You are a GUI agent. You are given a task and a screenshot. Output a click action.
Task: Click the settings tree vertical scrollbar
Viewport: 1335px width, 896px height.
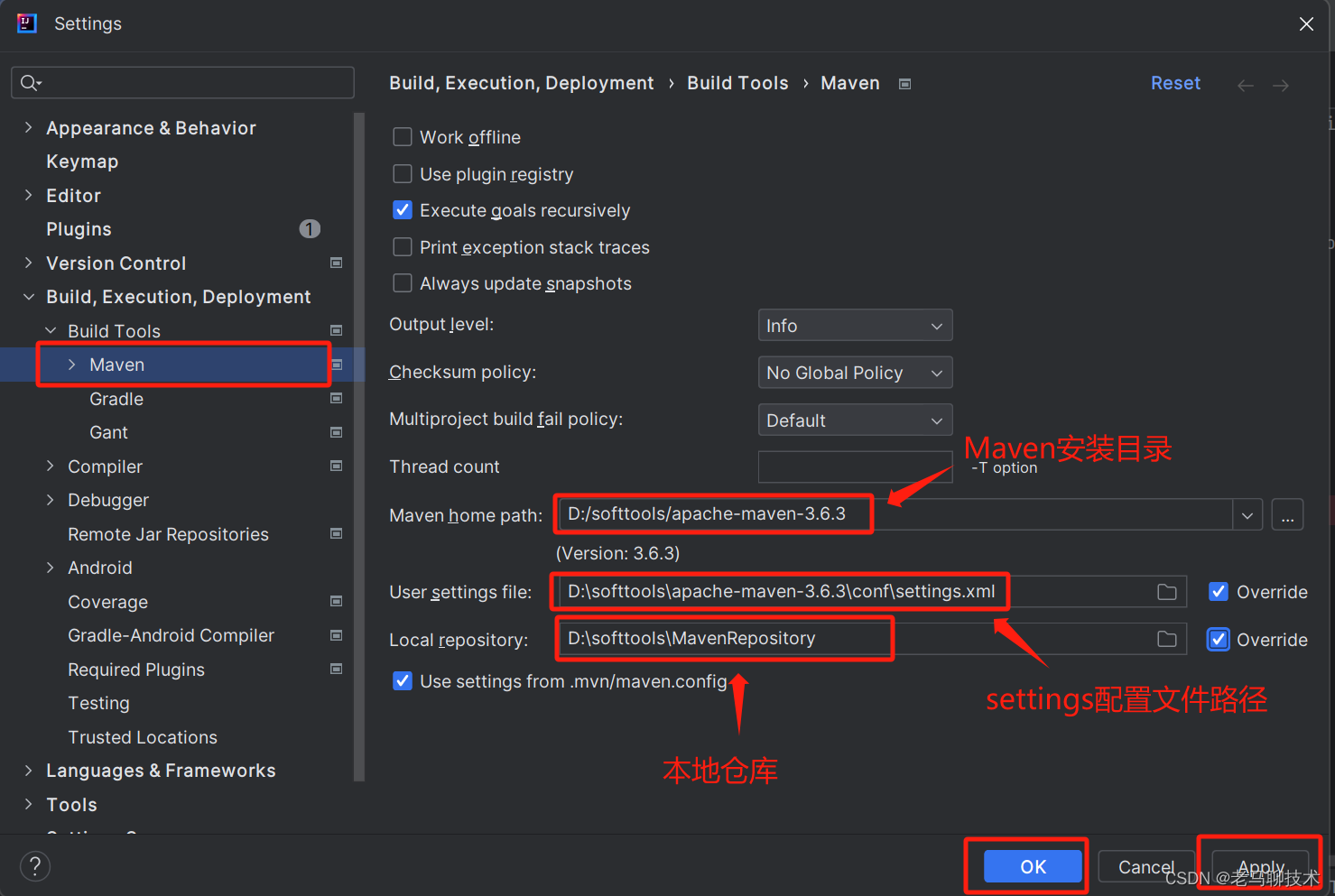[359, 447]
